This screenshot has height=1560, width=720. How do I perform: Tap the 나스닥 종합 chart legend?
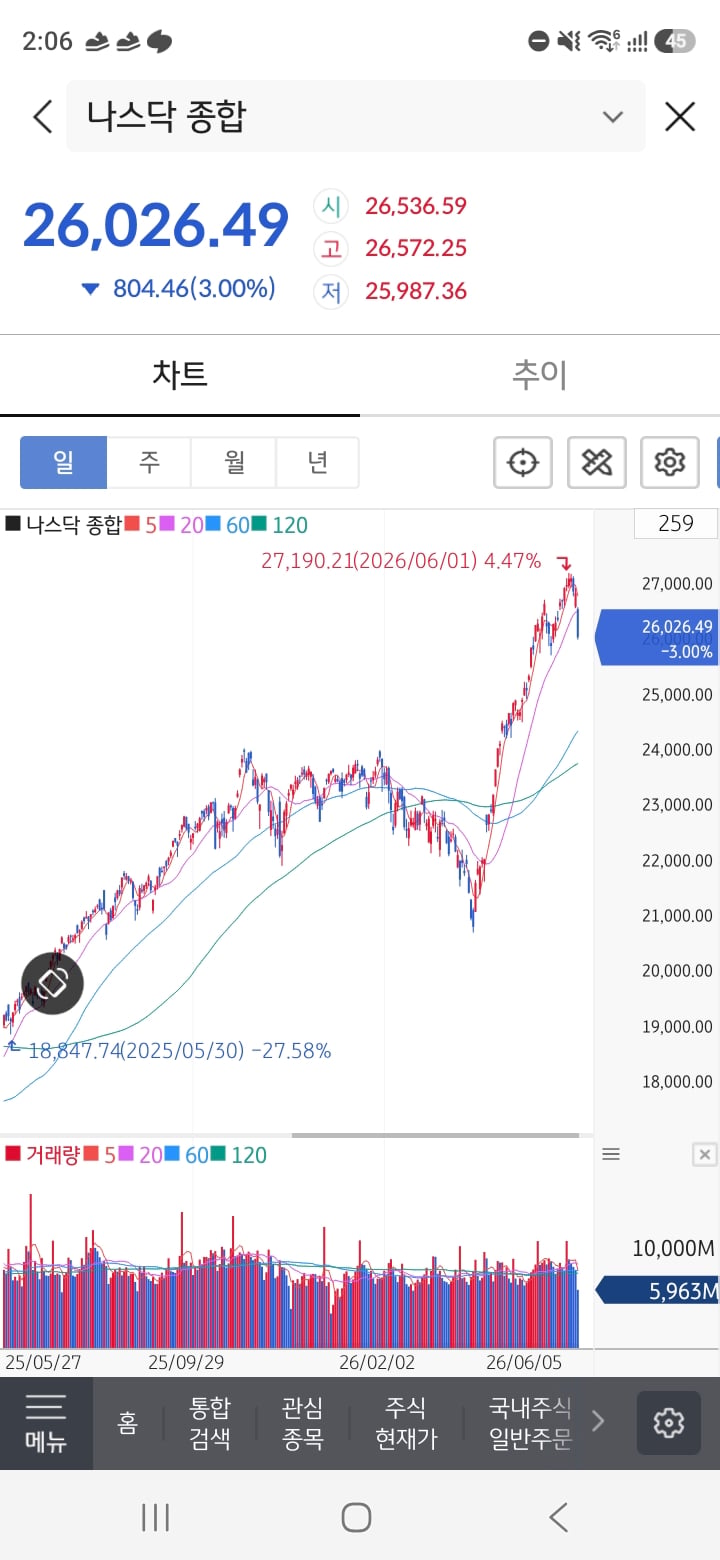pos(64,524)
